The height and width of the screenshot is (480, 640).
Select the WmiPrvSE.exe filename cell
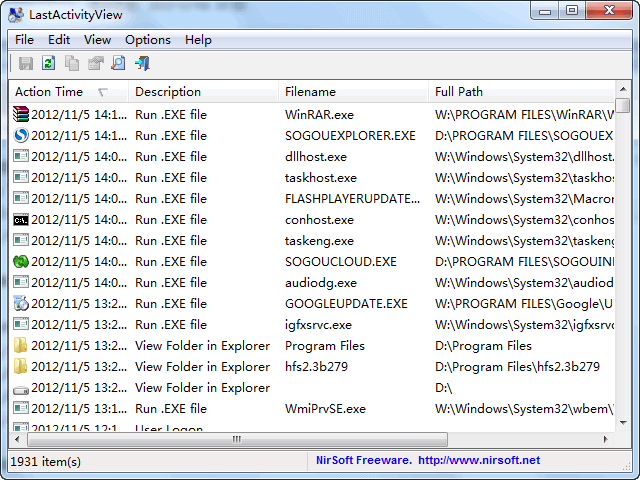pyautogui.click(x=325, y=409)
